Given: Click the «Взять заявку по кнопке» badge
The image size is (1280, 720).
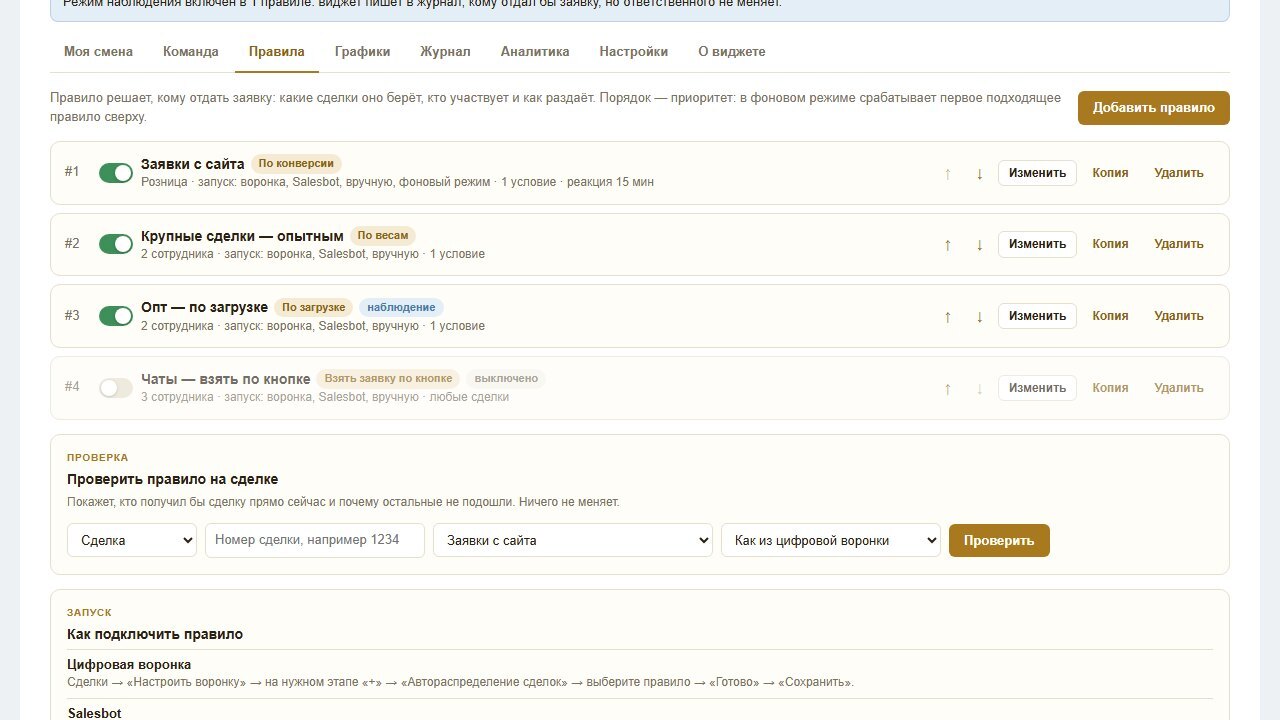Looking at the screenshot, I should (389, 379).
